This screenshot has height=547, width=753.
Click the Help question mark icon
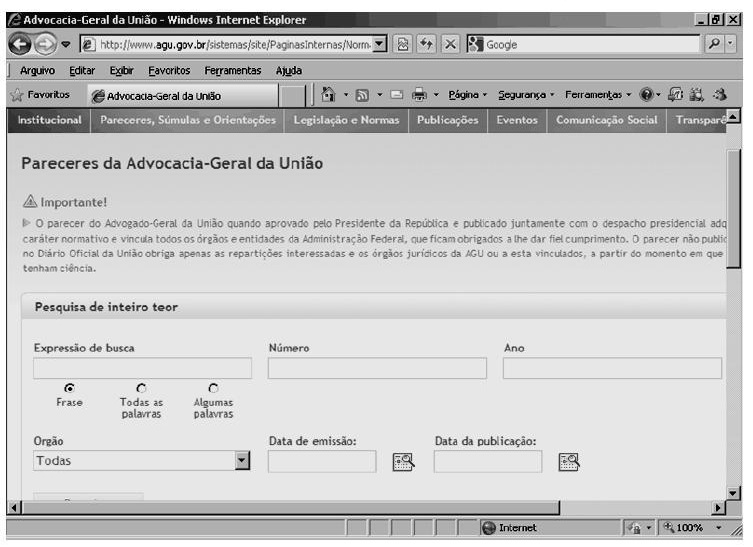(x=646, y=95)
